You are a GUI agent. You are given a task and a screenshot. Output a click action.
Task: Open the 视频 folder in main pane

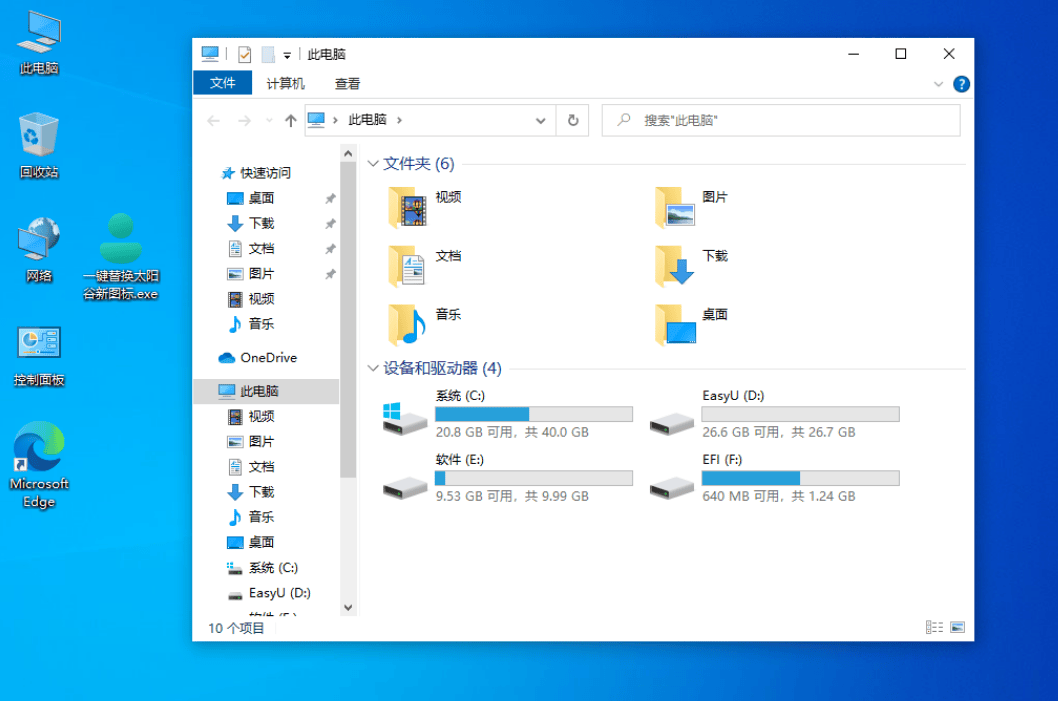point(408,207)
